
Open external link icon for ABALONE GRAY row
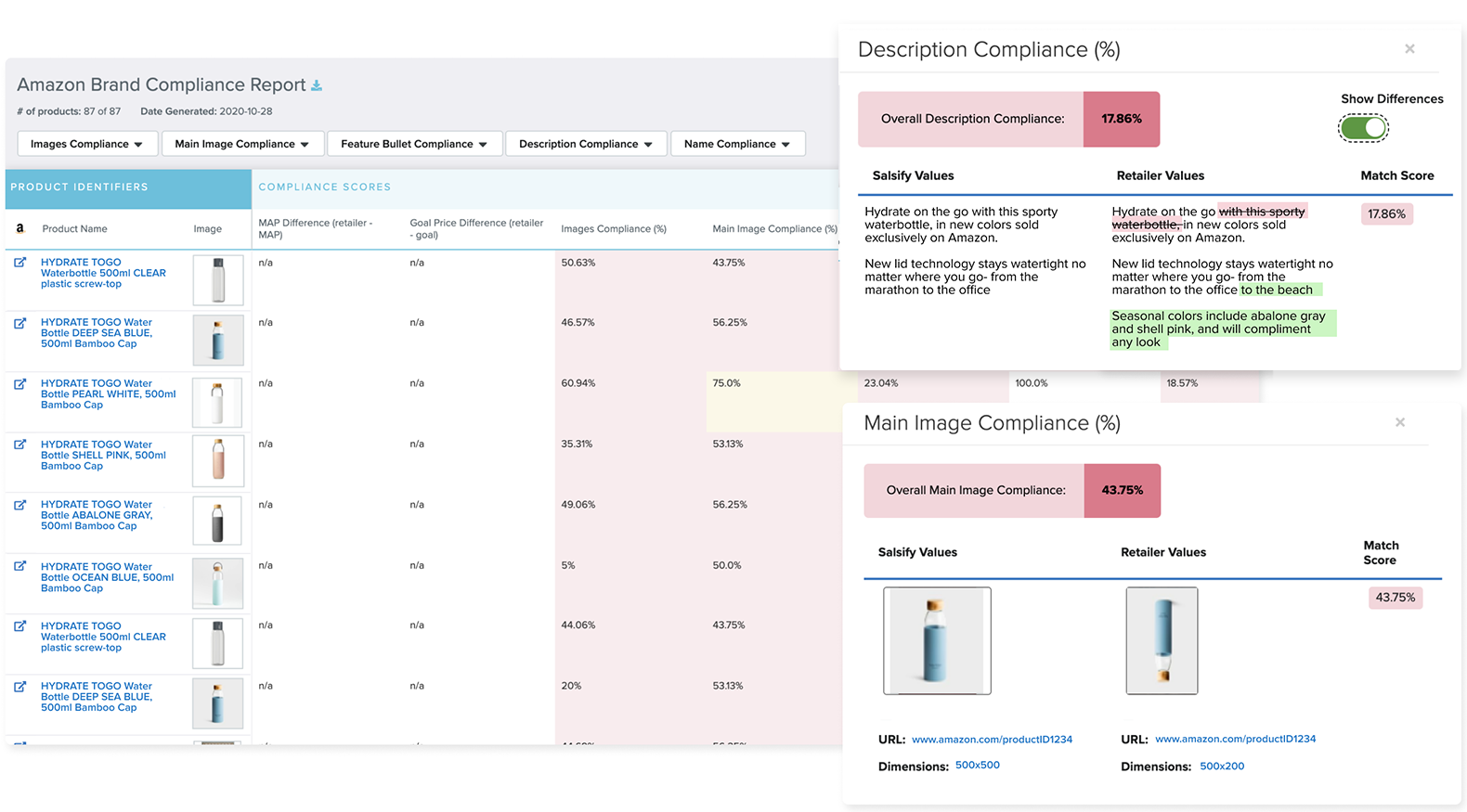pos(19,505)
